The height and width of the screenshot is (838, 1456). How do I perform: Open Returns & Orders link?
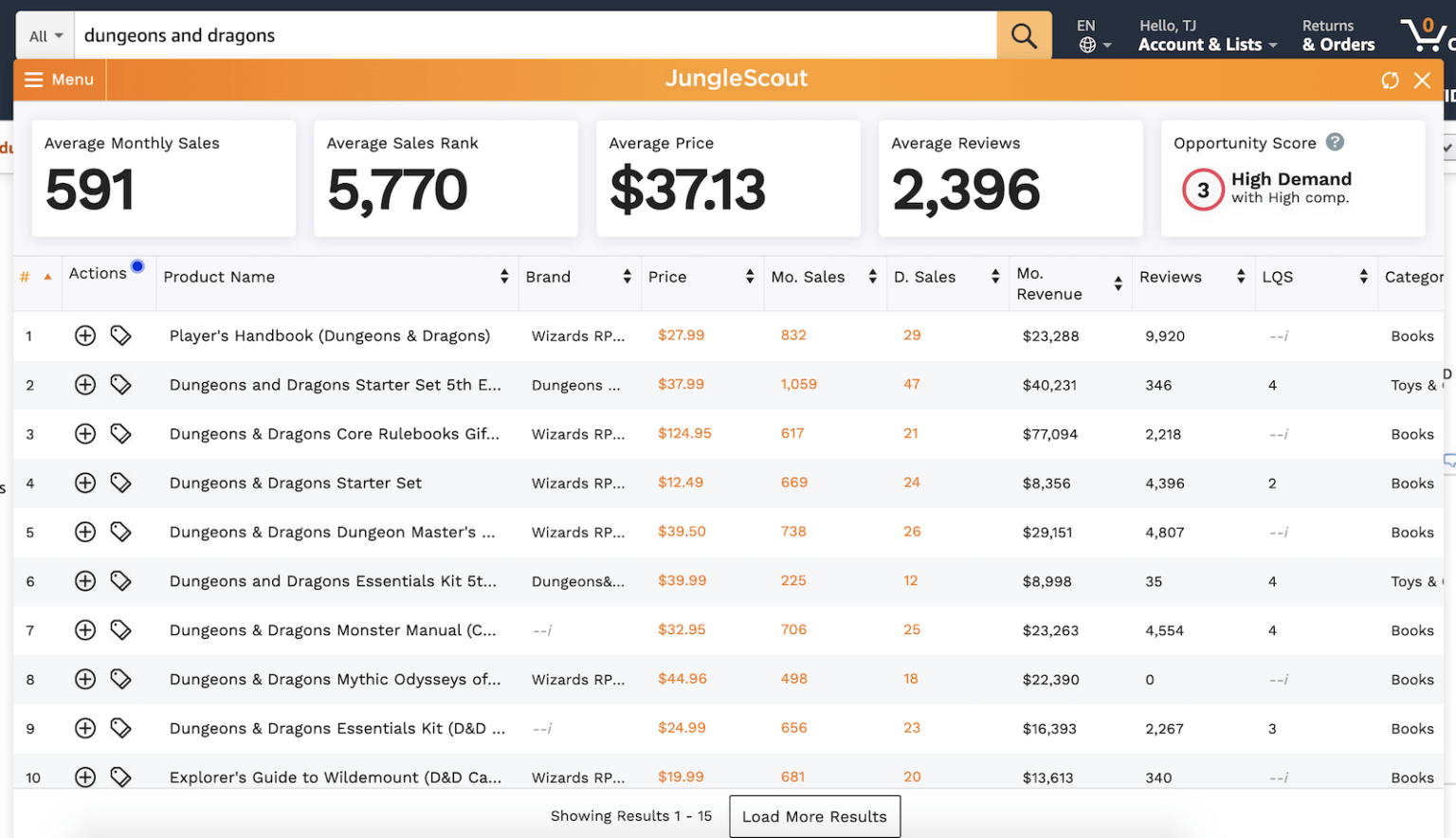(1338, 36)
